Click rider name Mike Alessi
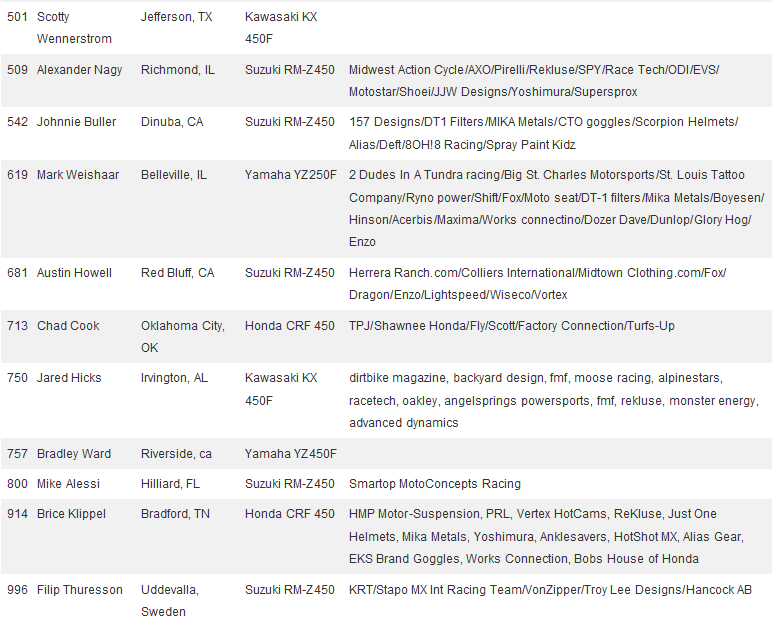Screen dimensions: 773x626 point(70,484)
